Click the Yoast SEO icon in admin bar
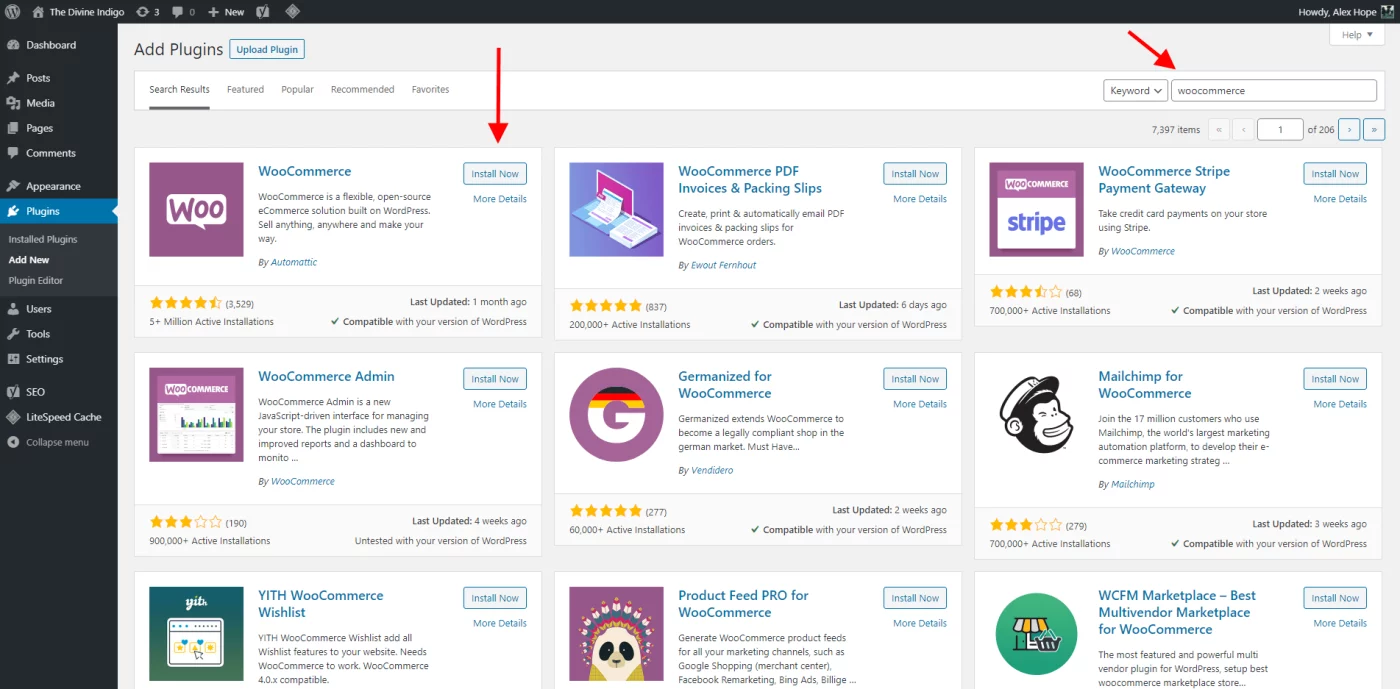This screenshot has width=1400, height=689. coord(262,12)
